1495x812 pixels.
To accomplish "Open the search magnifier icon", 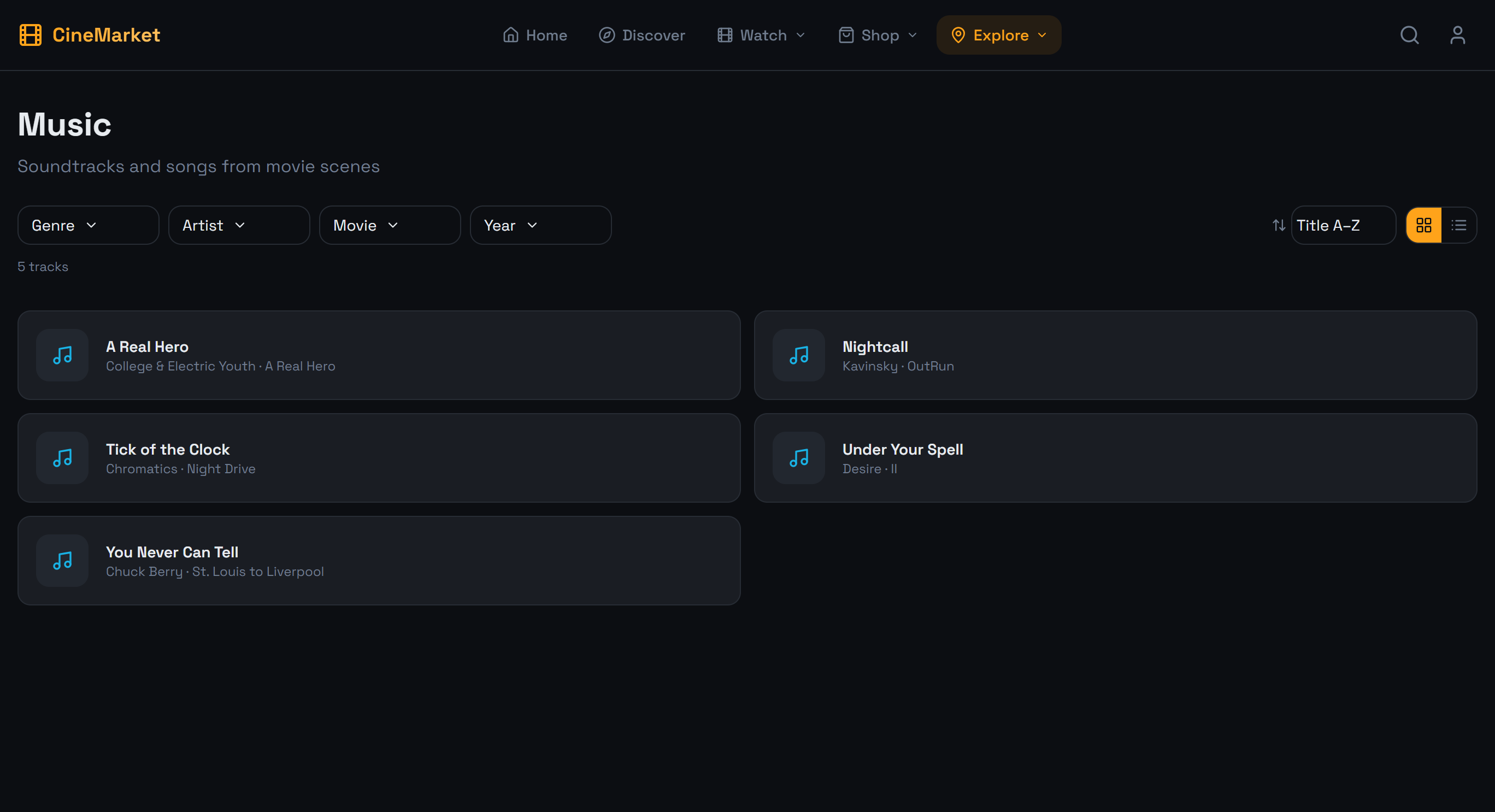I will (1409, 35).
